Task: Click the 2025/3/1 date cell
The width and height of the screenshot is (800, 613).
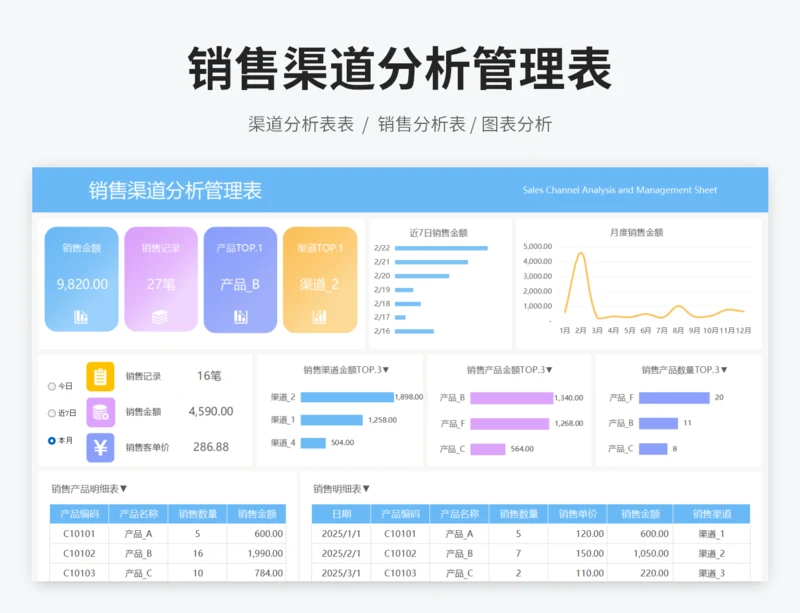Action: (x=341, y=574)
